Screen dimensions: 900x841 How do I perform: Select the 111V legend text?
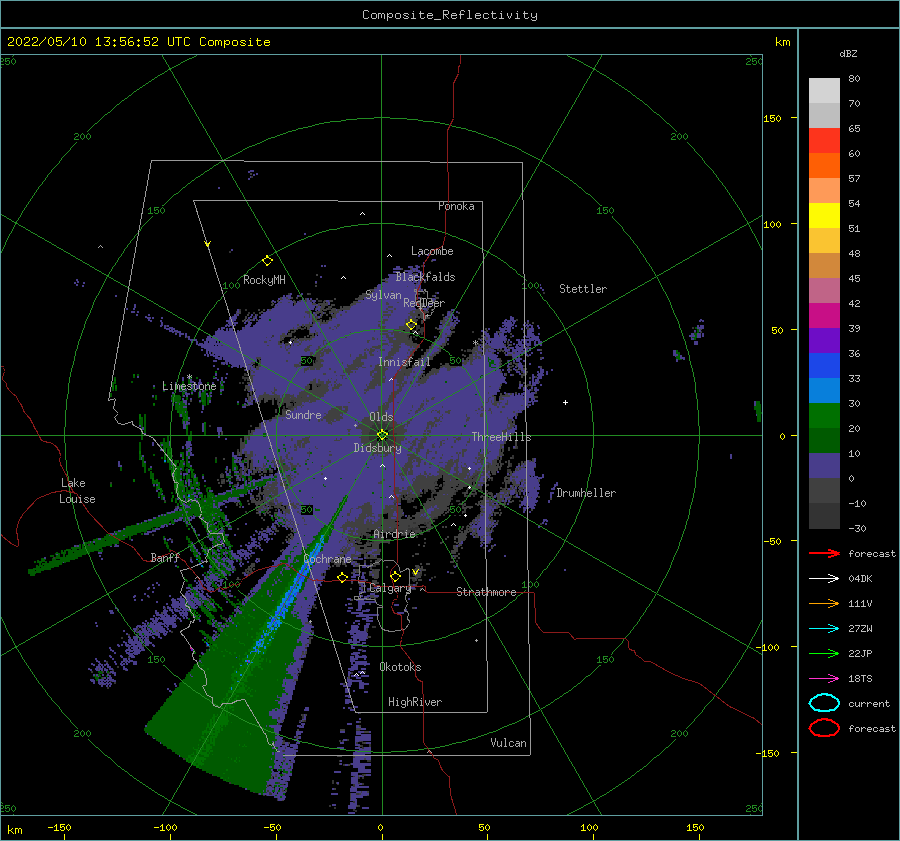[860, 603]
